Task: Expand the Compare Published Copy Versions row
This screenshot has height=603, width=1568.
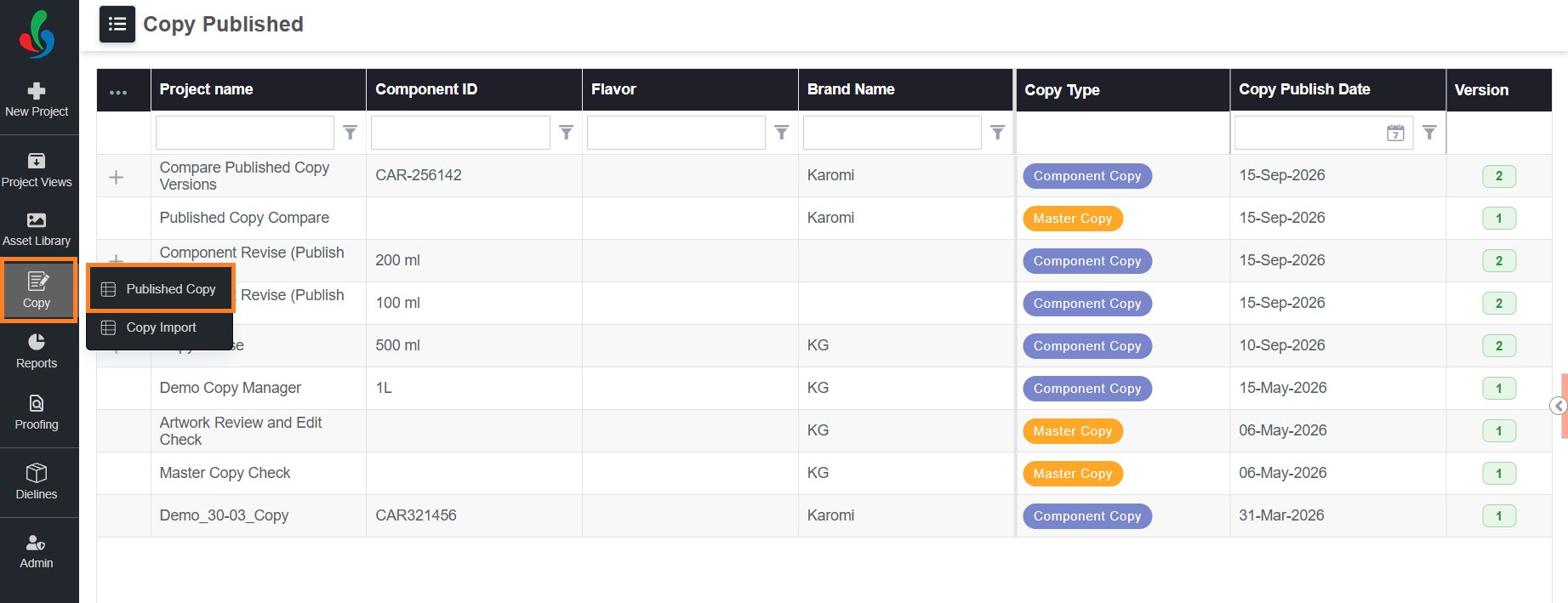Action: coord(117,177)
